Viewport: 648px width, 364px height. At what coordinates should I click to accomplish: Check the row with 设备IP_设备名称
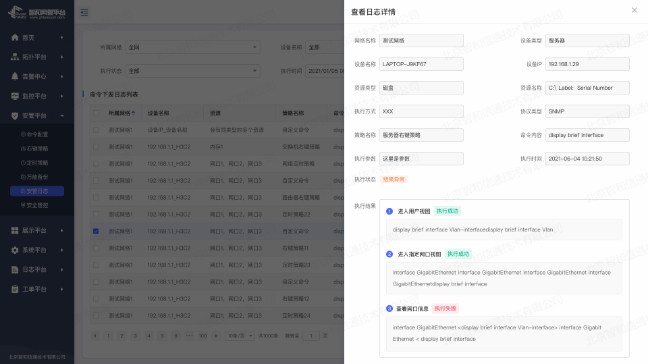(96, 130)
